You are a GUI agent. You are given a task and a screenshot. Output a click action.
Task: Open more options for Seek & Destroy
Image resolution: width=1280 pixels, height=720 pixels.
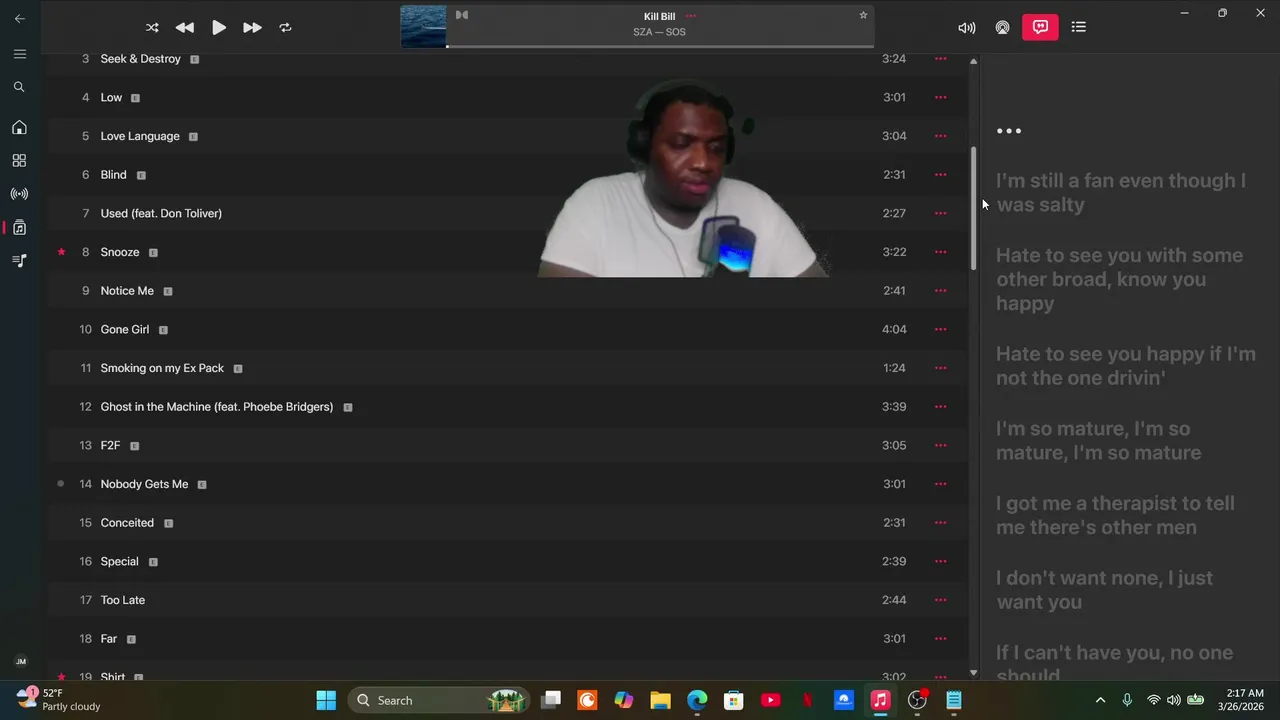940,59
